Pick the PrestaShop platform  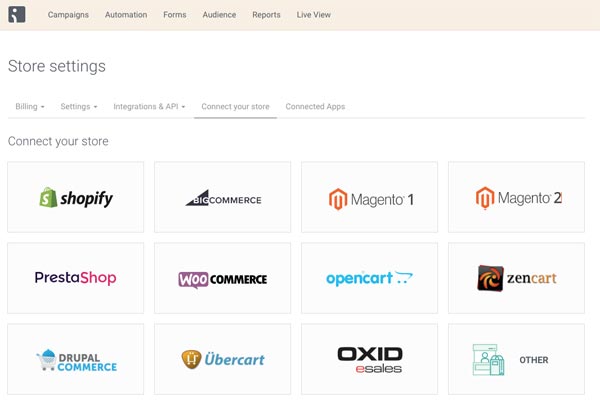tap(76, 278)
